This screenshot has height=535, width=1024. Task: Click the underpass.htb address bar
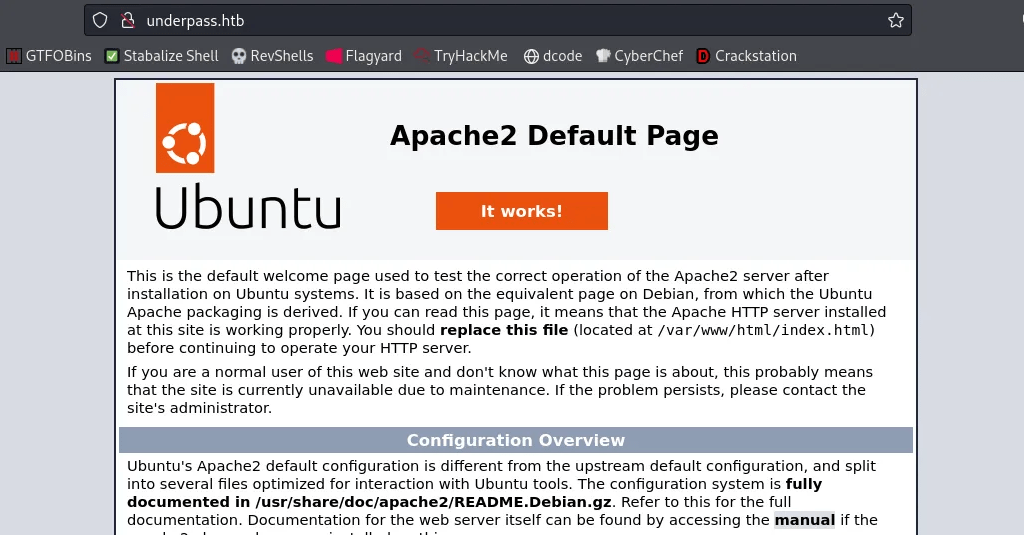[500, 20]
